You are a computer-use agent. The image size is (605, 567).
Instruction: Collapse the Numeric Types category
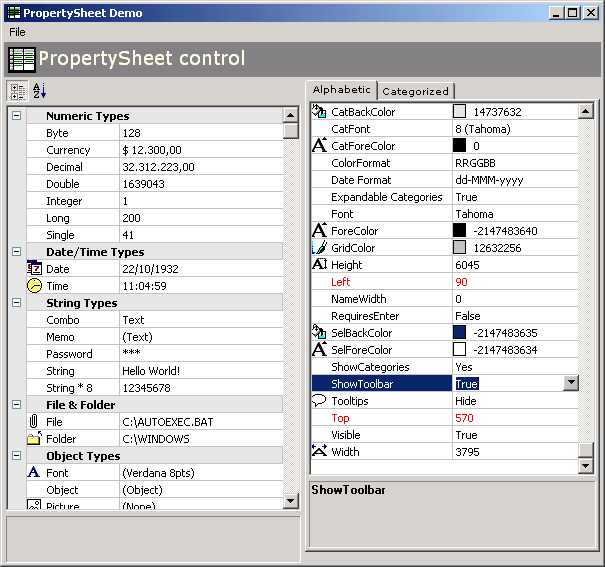[x=16, y=116]
